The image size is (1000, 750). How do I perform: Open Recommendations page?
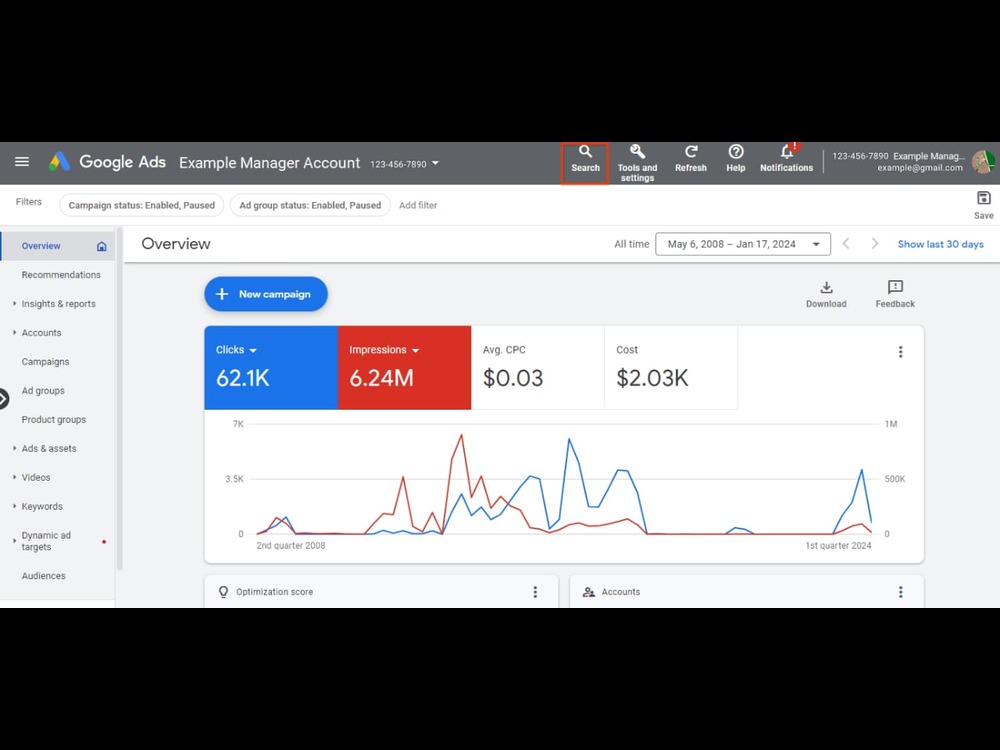tap(61, 275)
